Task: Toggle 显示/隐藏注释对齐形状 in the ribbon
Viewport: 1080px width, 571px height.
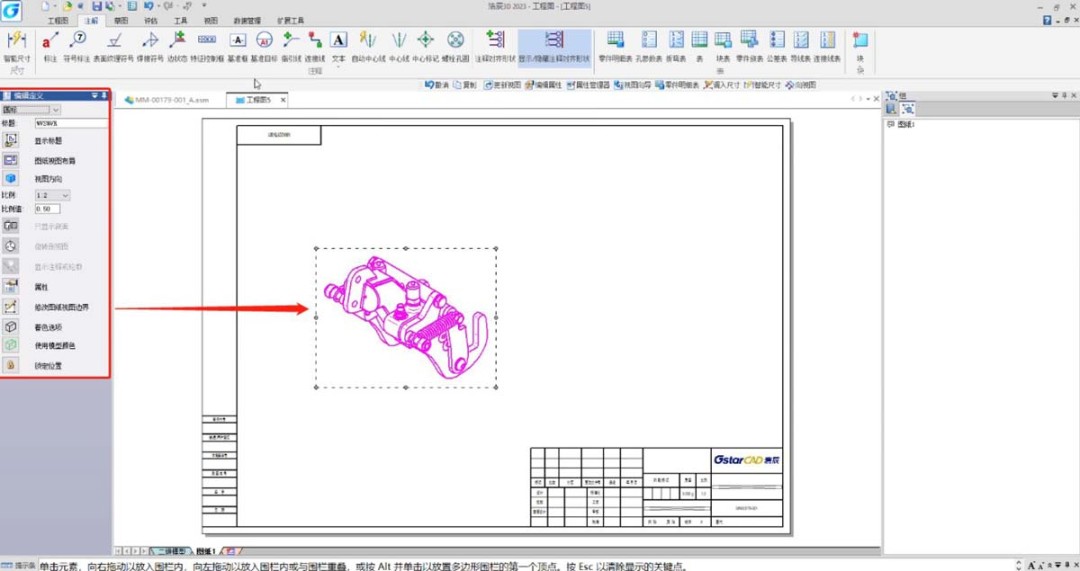Action: (x=554, y=42)
